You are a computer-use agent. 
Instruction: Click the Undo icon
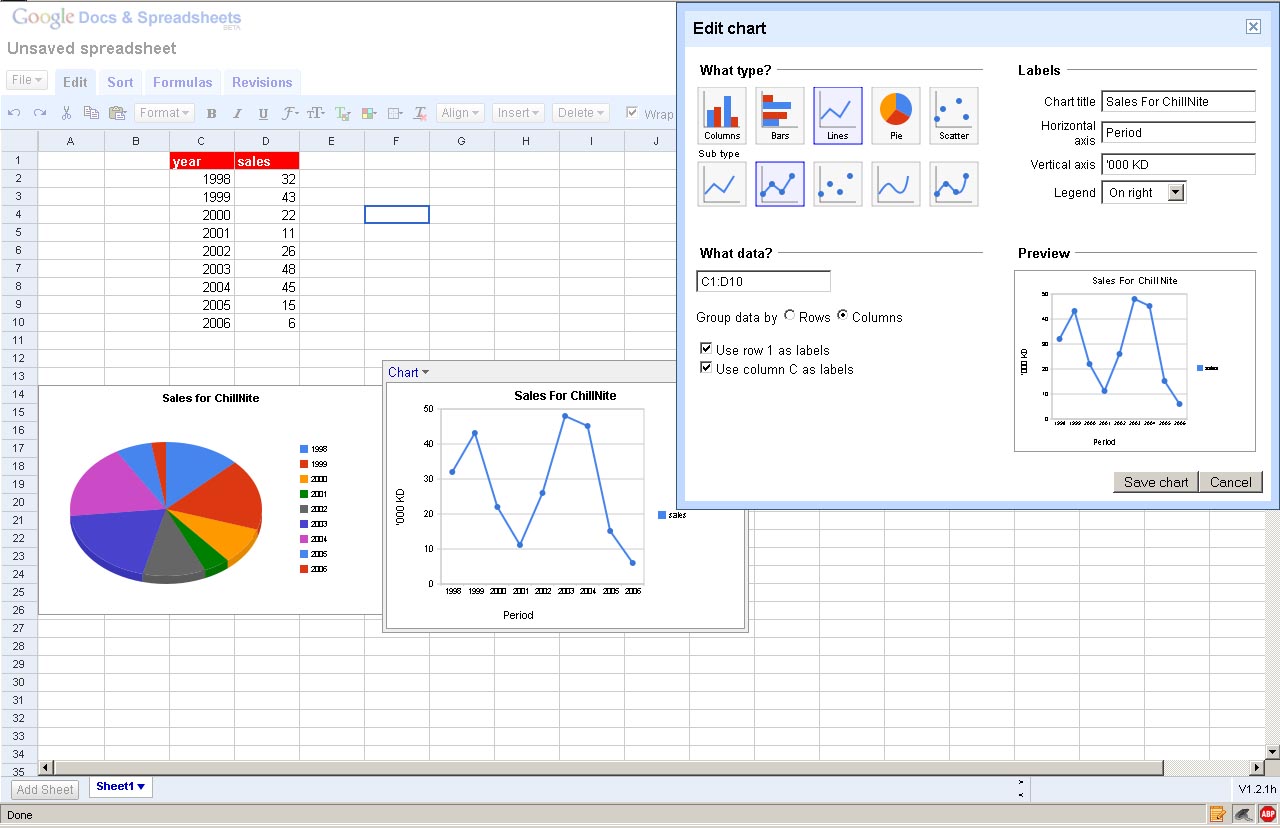tap(16, 113)
